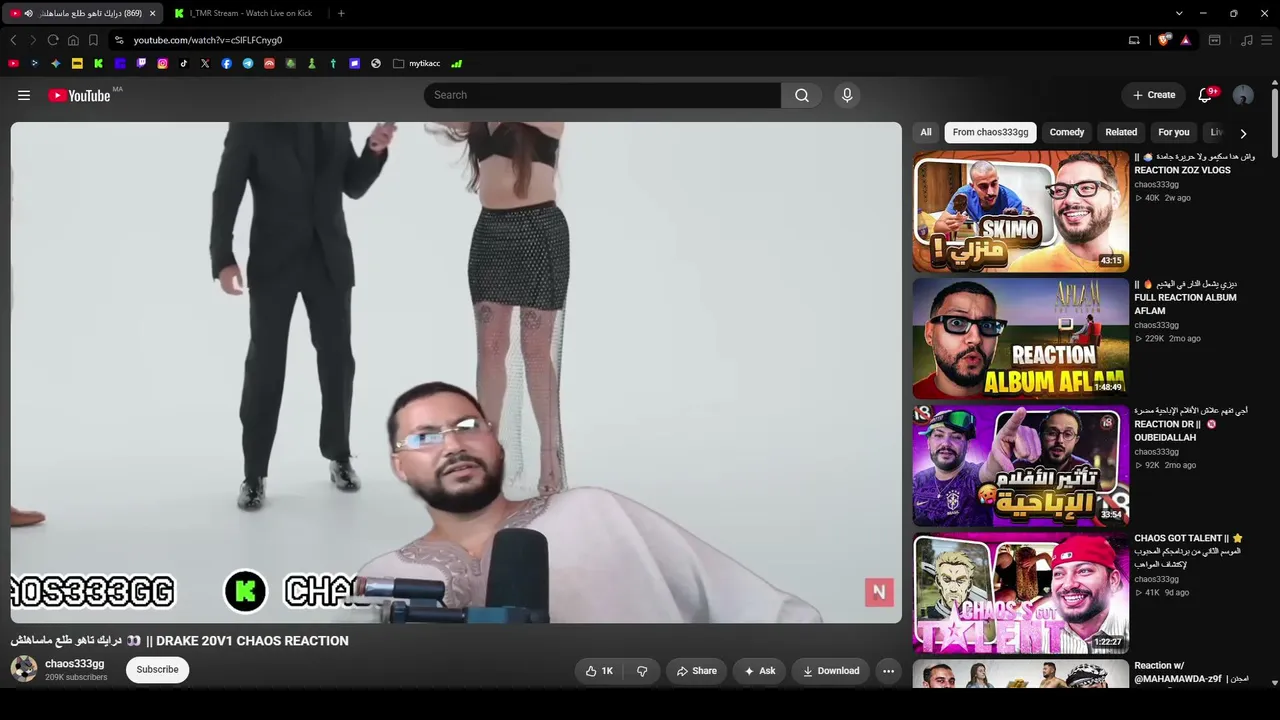The height and width of the screenshot is (720, 1280).
Task: Open the green bar-chart bookmark icon
Action: 457,63
